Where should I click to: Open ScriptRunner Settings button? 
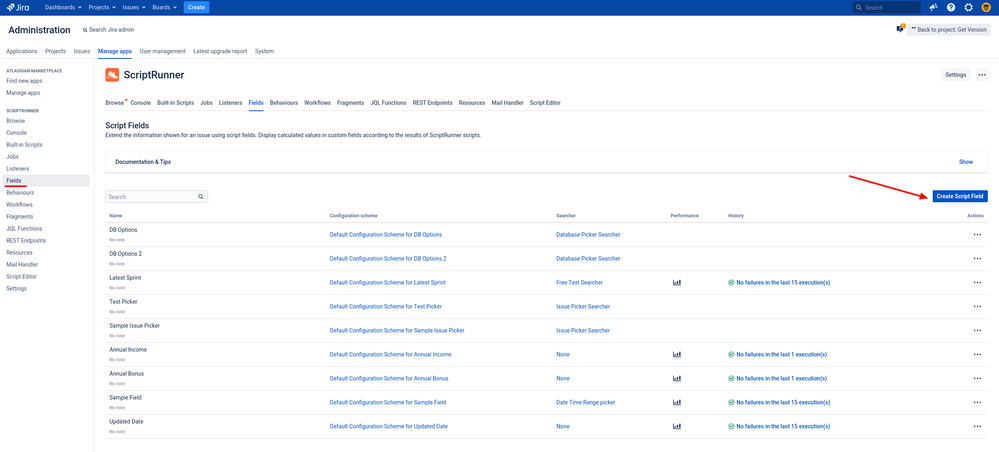956,75
